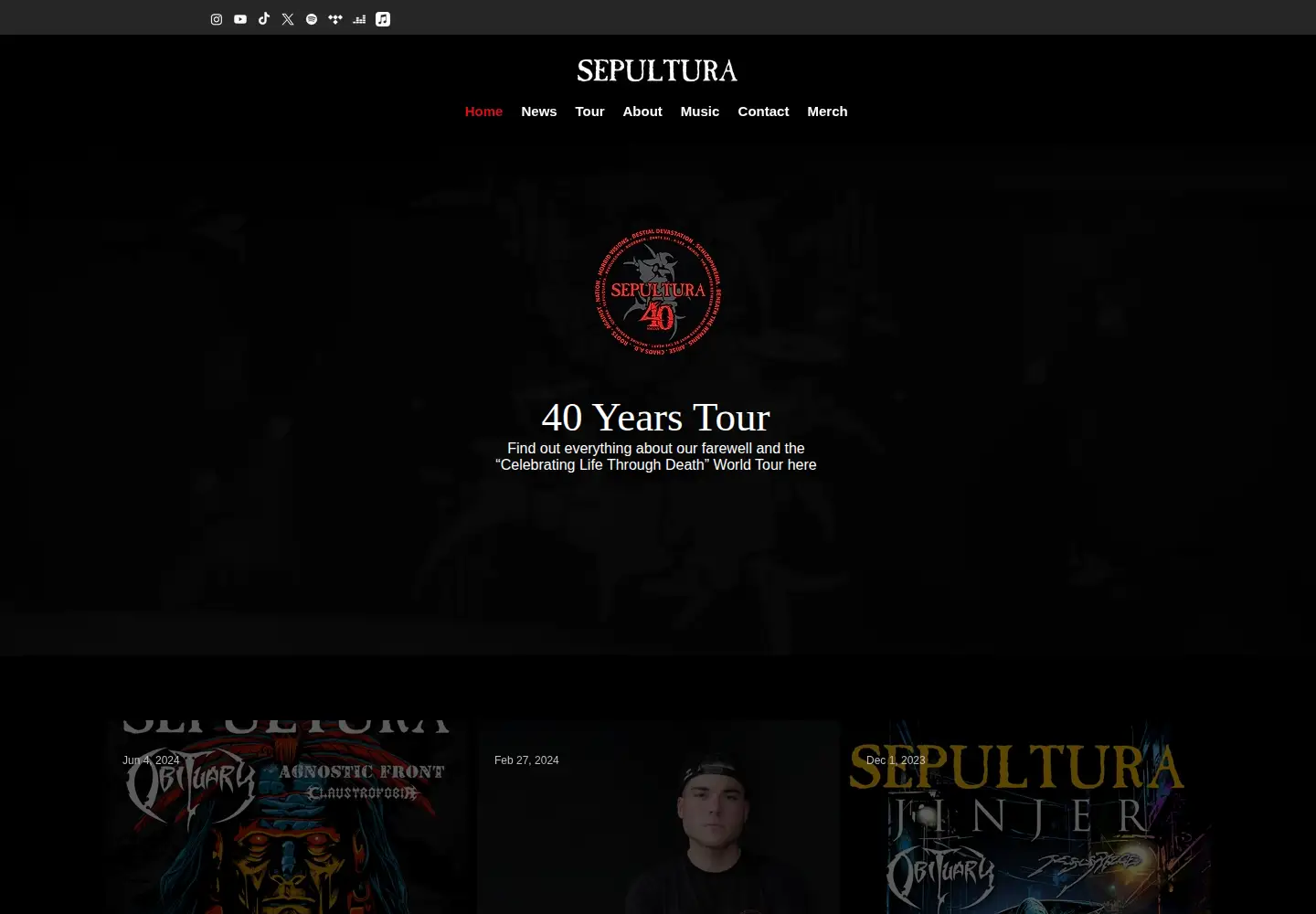Open the Instagram social icon

[217, 19]
